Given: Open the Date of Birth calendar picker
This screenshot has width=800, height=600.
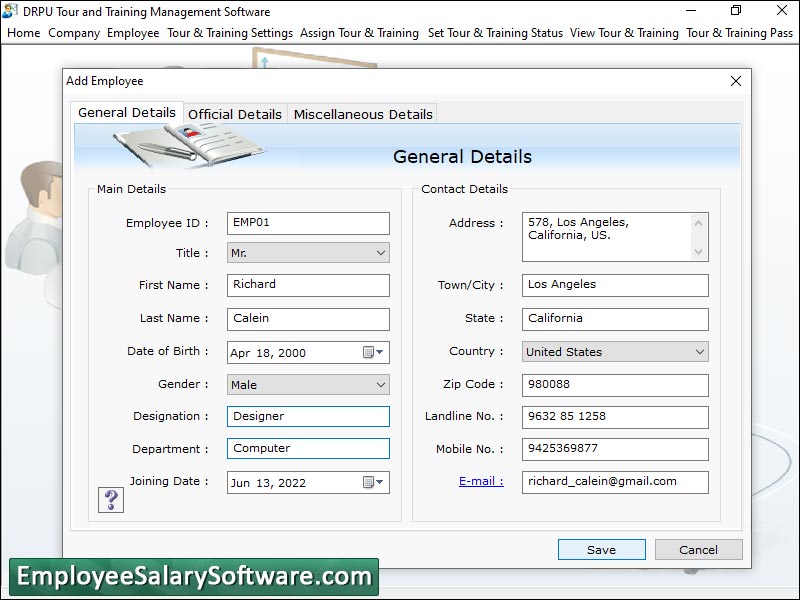Looking at the screenshot, I should (378, 352).
